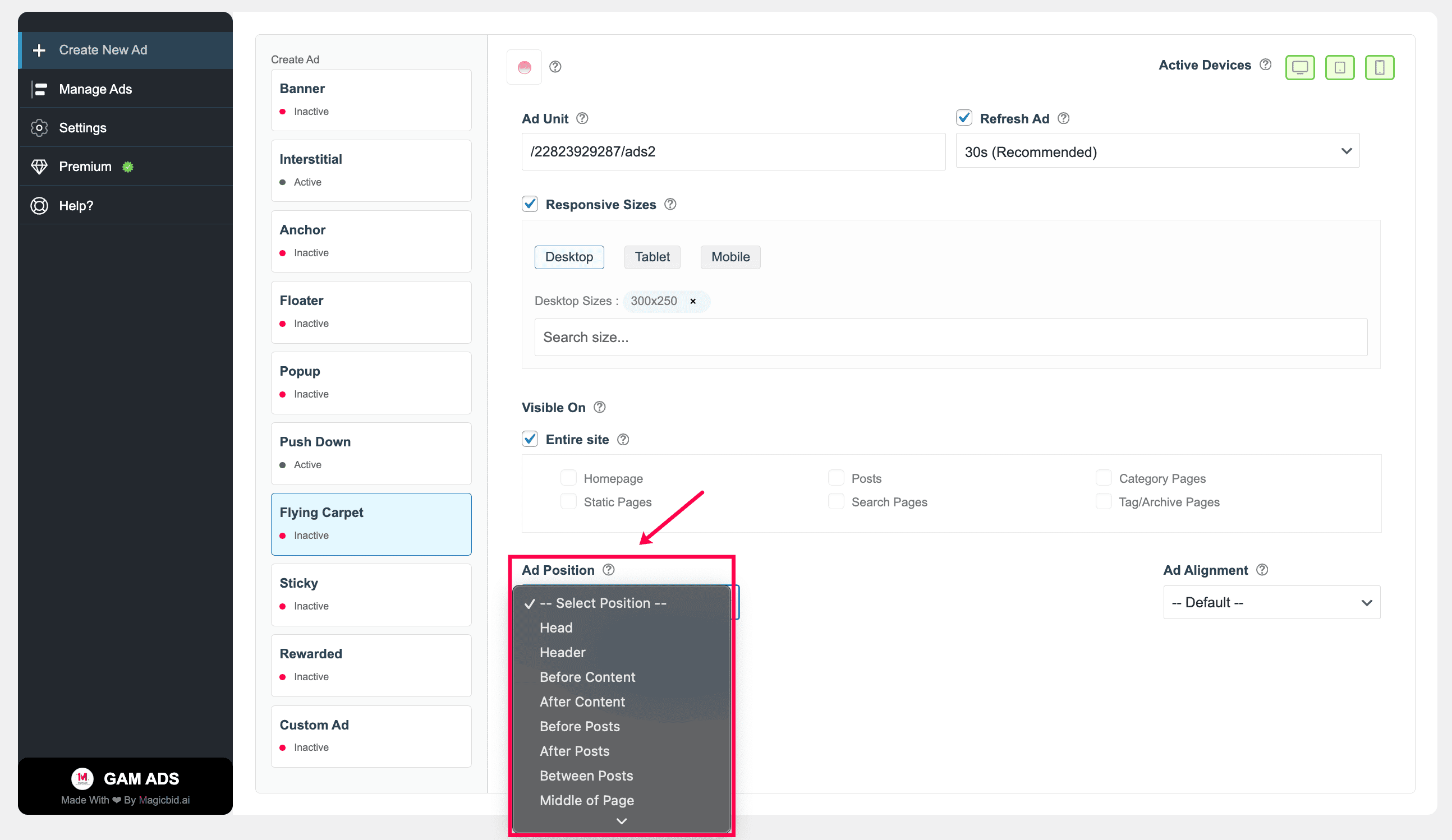Select the Desktop sizes tab
This screenshot has width=1452, height=840.
pyautogui.click(x=569, y=257)
